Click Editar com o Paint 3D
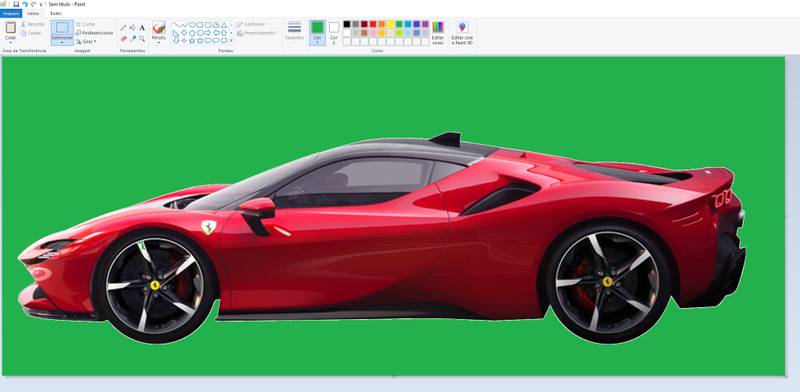The height and width of the screenshot is (392, 800). pyautogui.click(x=462, y=33)
